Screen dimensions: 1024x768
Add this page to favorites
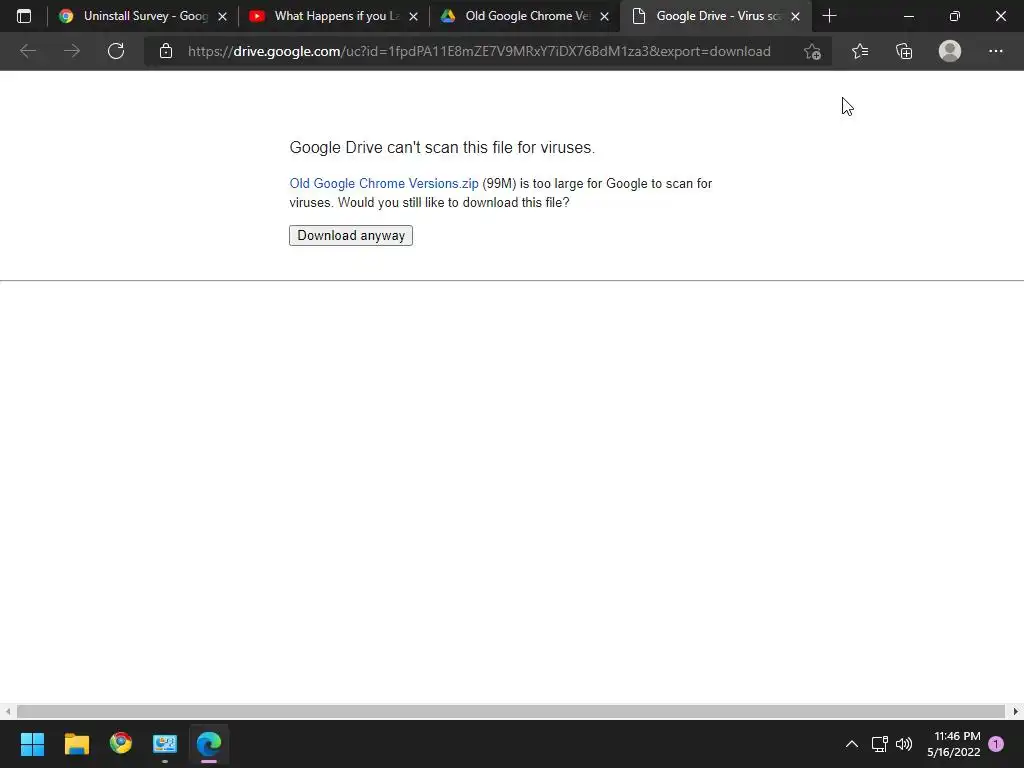click(812, 51)
